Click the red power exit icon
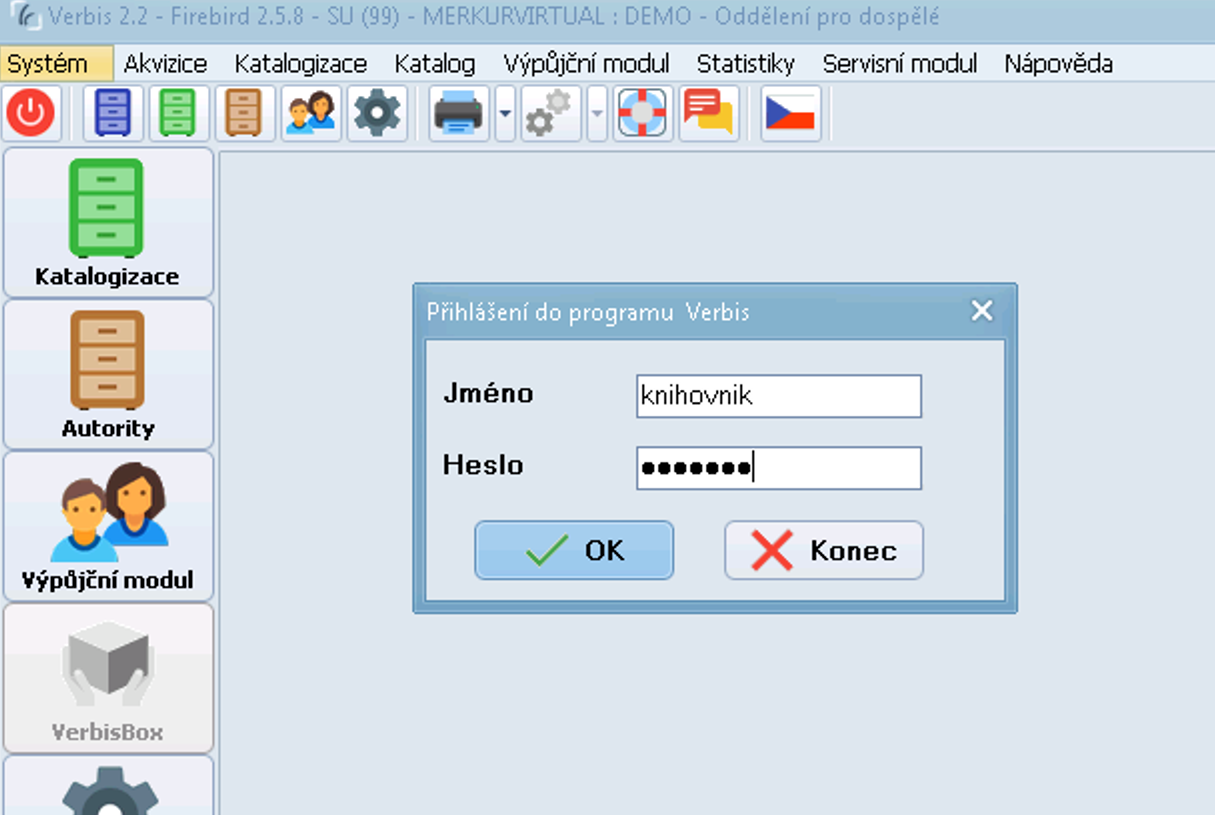1215x815 pixels. pyautogui.click(x=31, y=113)
